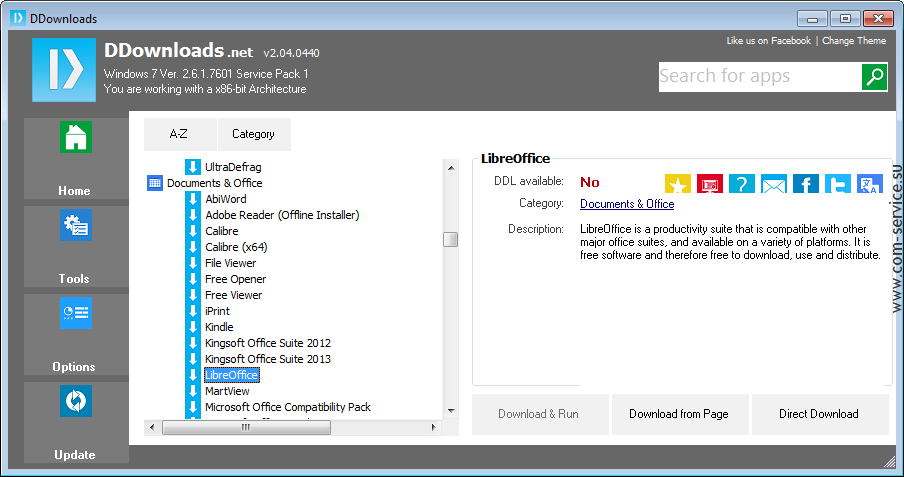
Task: Select Adobe Reader (Offline Installer) entry
Action: [282, 215]
